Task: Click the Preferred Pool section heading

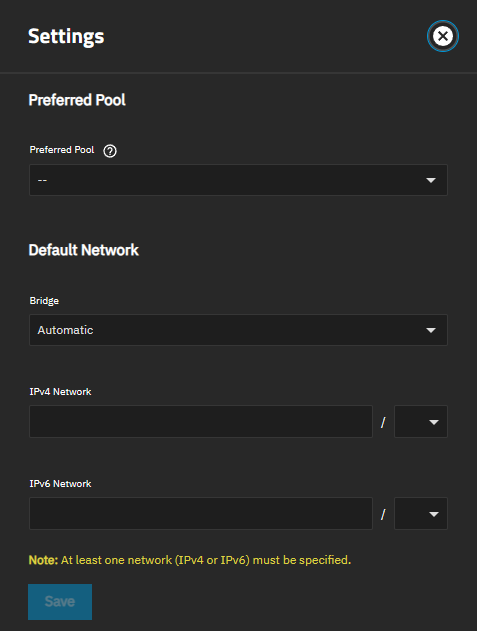Action: 77,100
